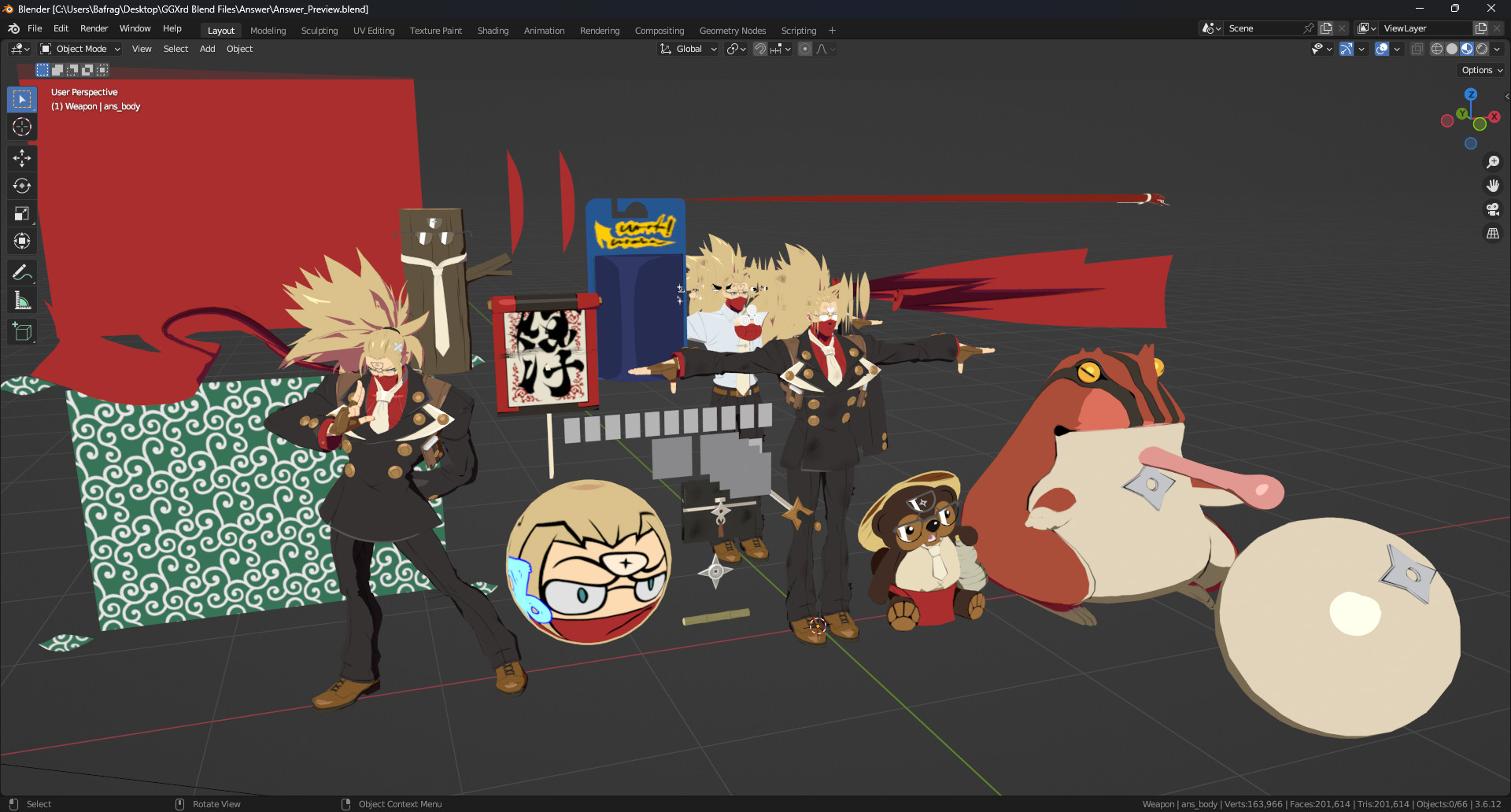Switch viewport to Wireframe shading
Viewport: 1511px width, 812px height.
(x=1435, y=49)
